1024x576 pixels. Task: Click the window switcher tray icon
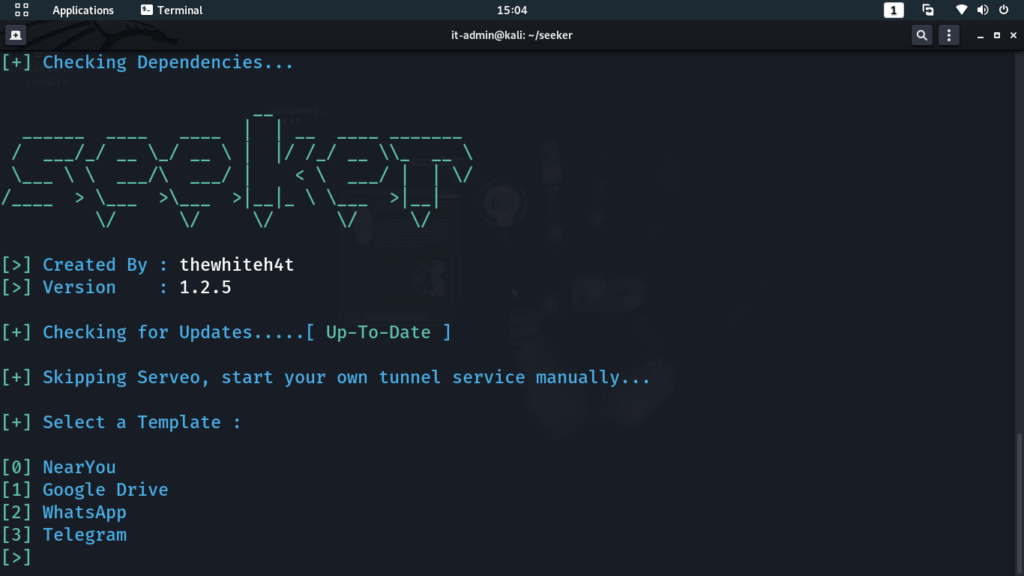coord(928,10)
